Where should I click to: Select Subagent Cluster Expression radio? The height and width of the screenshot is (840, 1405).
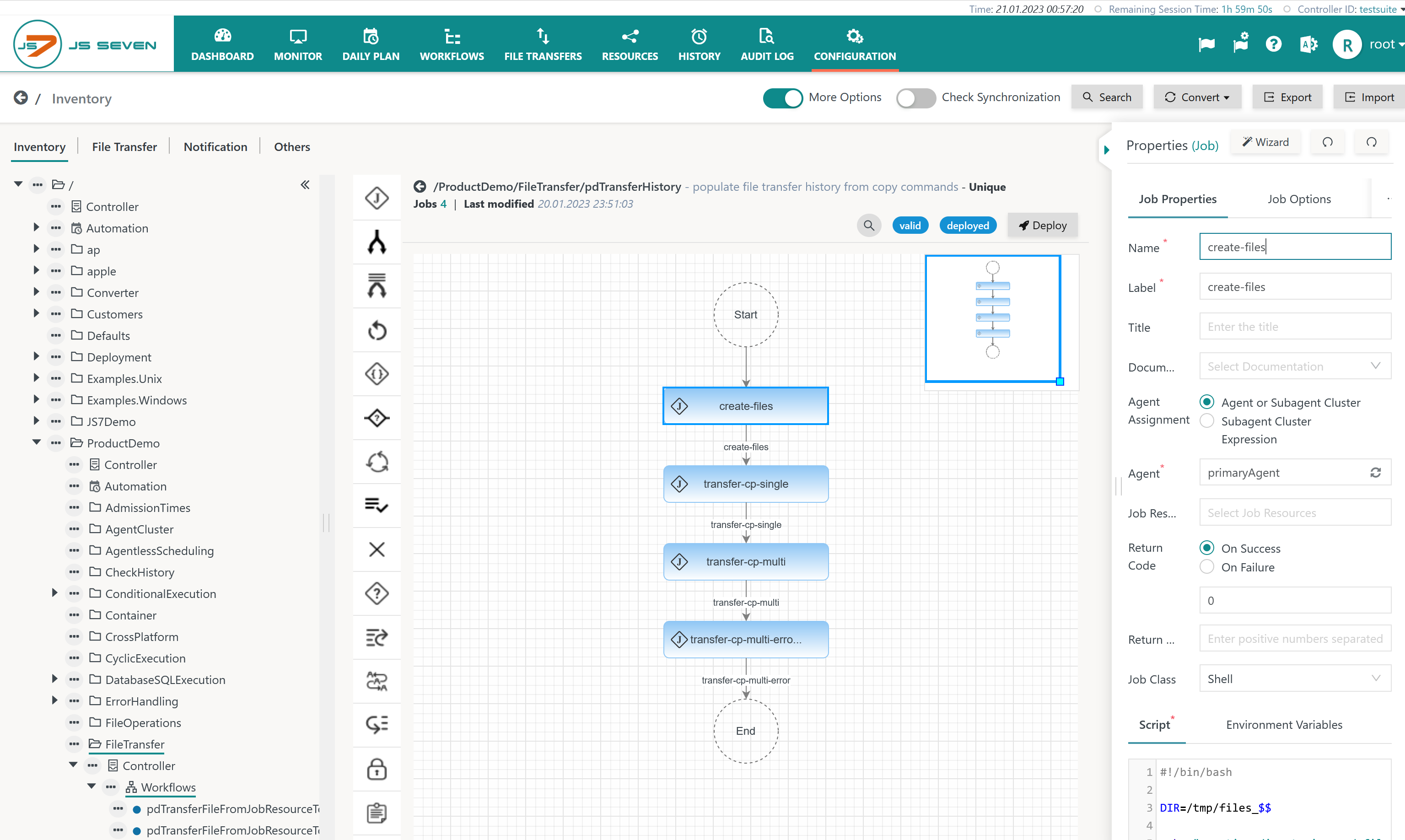(x=1206, y=420)
